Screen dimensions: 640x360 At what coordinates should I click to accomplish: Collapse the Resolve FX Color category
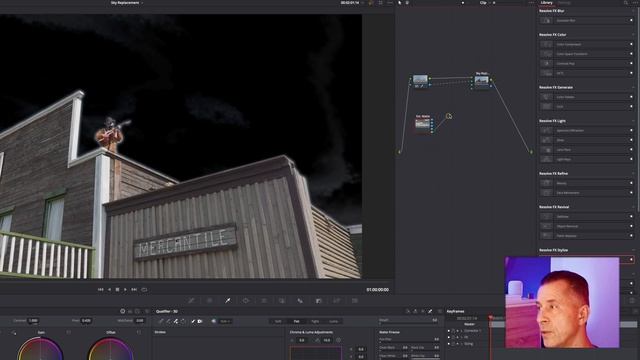pos(633,35)
